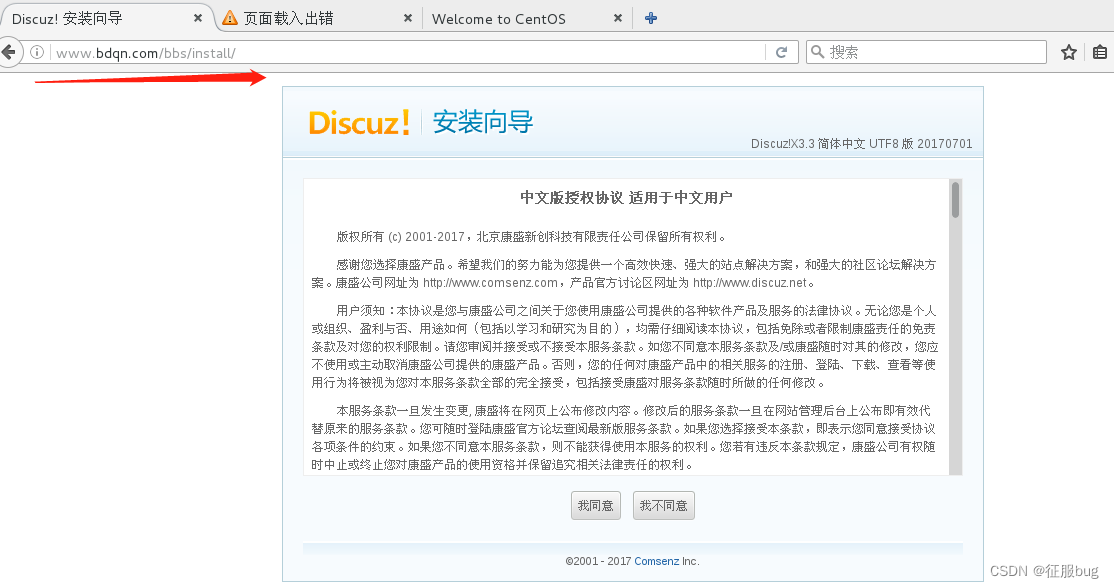Switch to Welcome to CentOS tab
This screenshot has width=1114, height=588.
click(526, 18)
